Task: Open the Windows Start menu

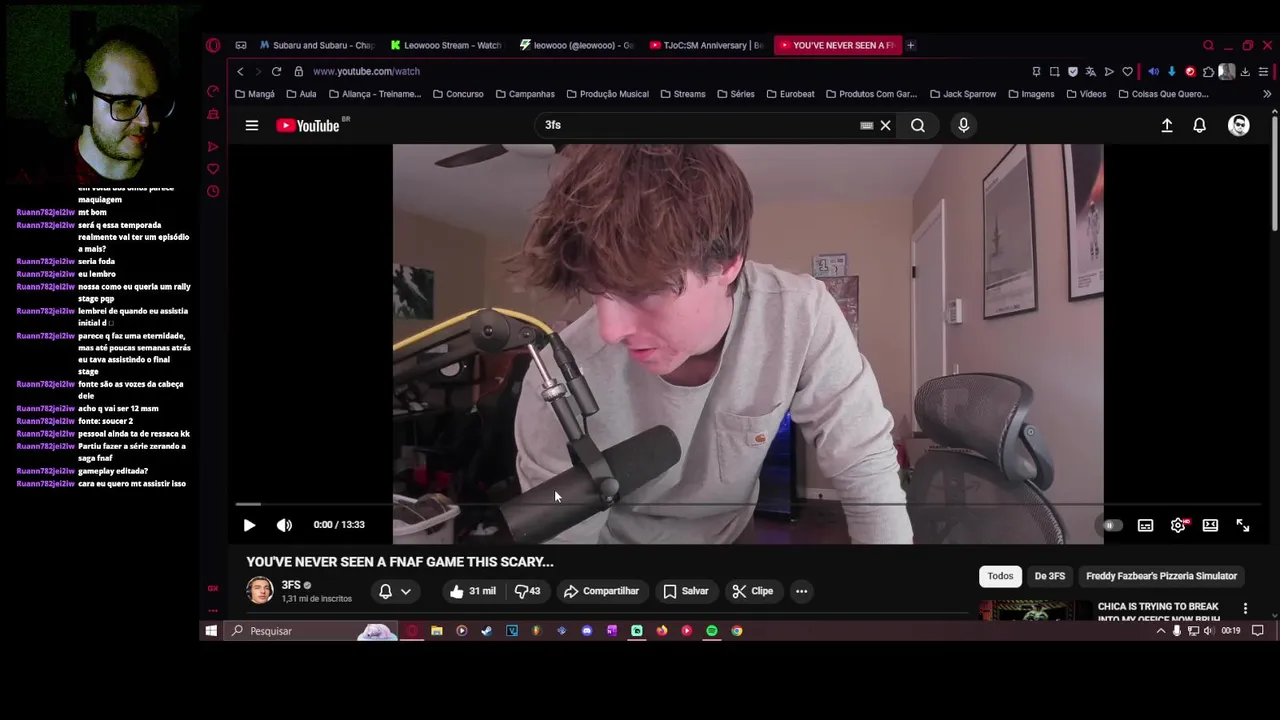Action: 211,631
